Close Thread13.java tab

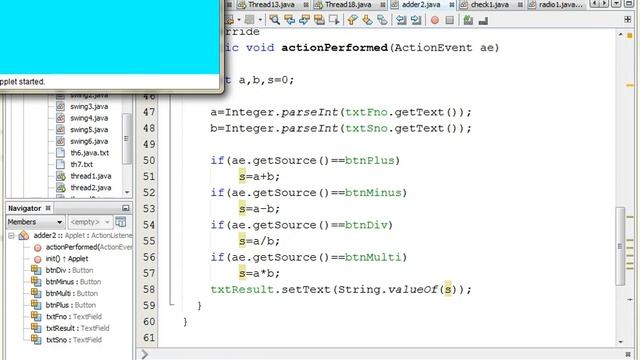point(306,4)
